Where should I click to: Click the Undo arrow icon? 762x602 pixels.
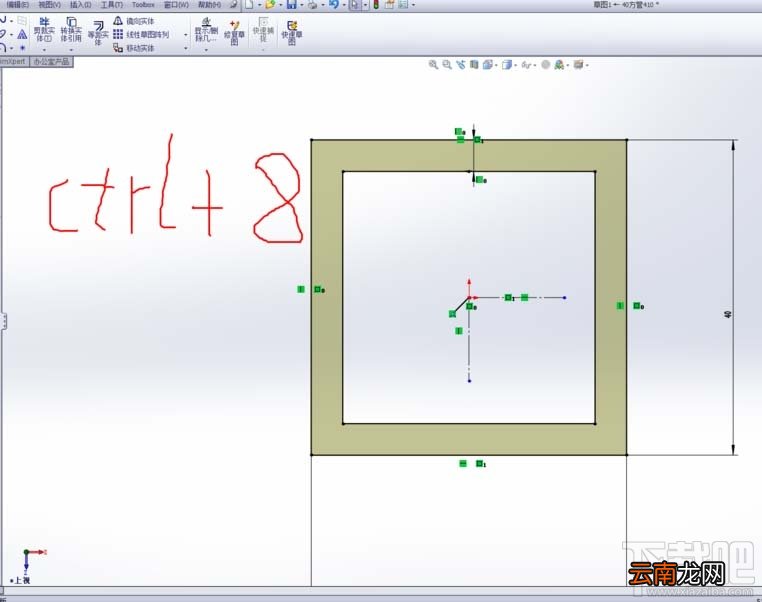point(334,4)
